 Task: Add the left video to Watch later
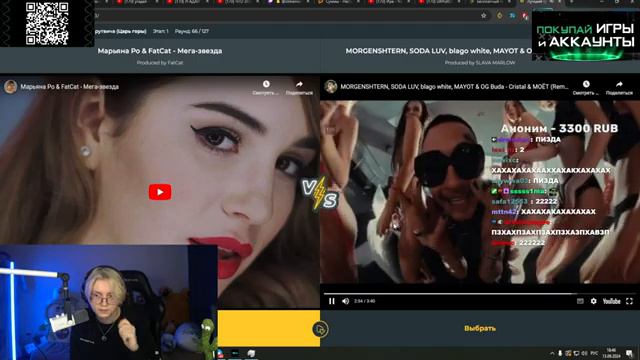click(266, 87)
